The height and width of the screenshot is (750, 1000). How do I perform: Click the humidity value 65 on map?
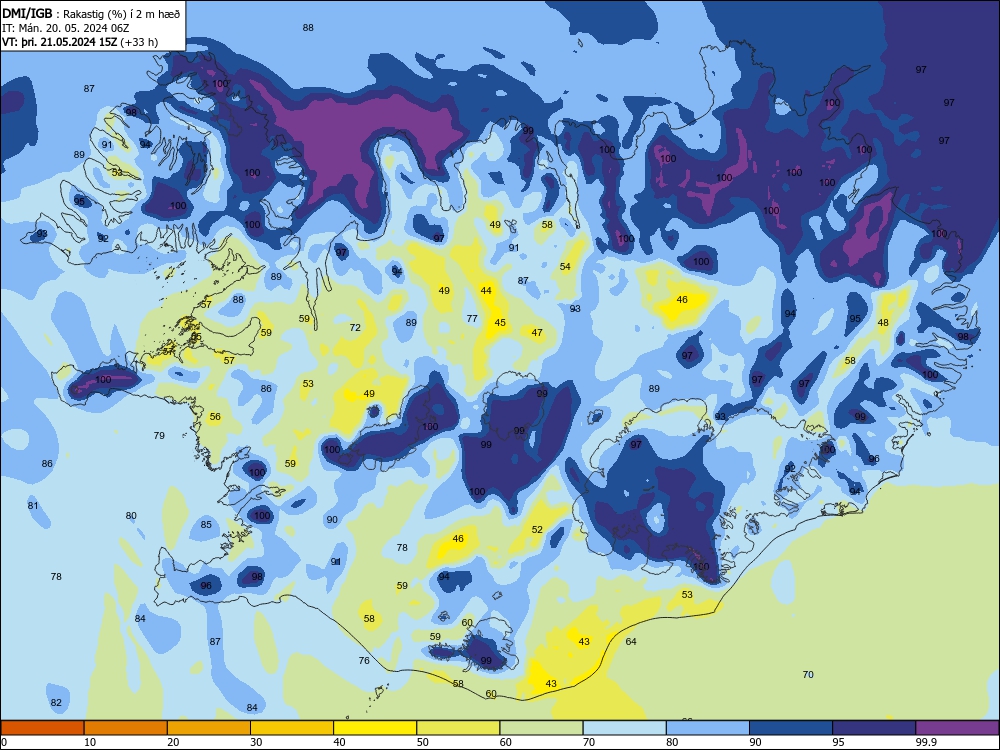coord(196,337)
